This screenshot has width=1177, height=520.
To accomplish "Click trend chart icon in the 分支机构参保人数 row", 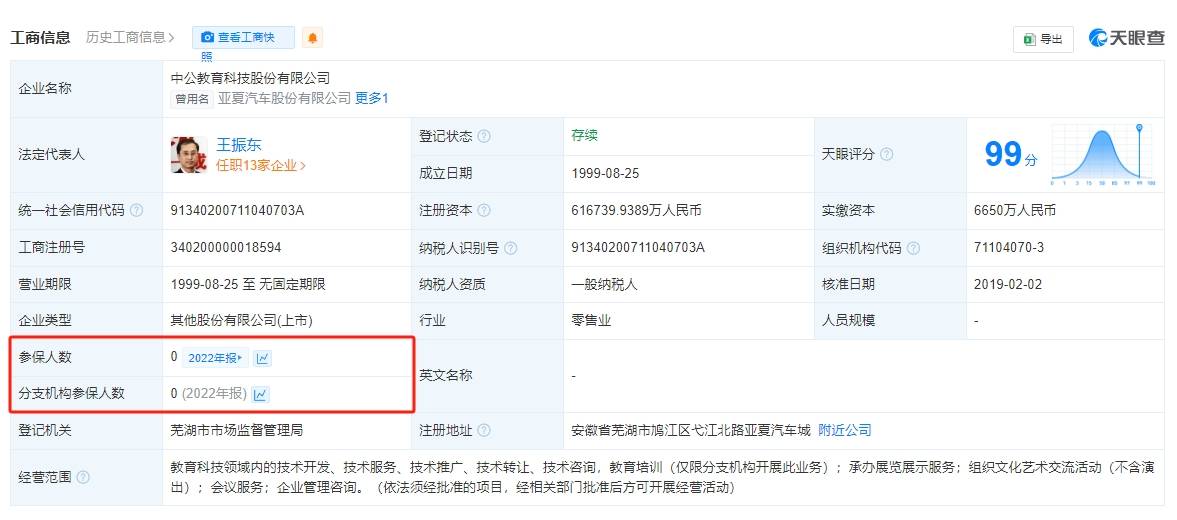I will (x=260, y=394).
